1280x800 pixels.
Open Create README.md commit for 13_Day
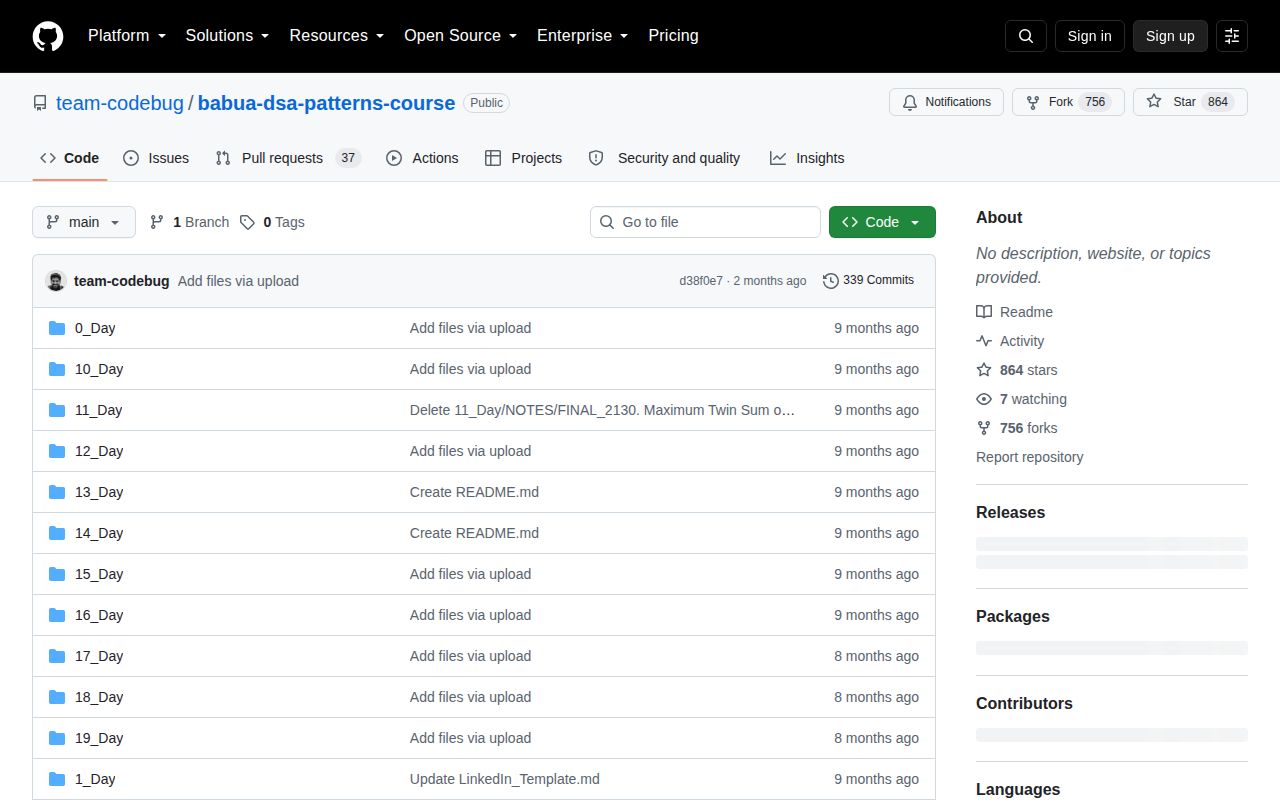474,492
